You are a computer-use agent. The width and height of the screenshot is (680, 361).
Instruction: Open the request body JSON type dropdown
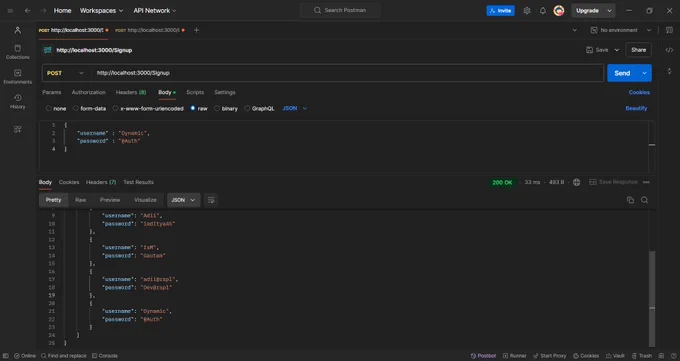[x=294, y=108]
